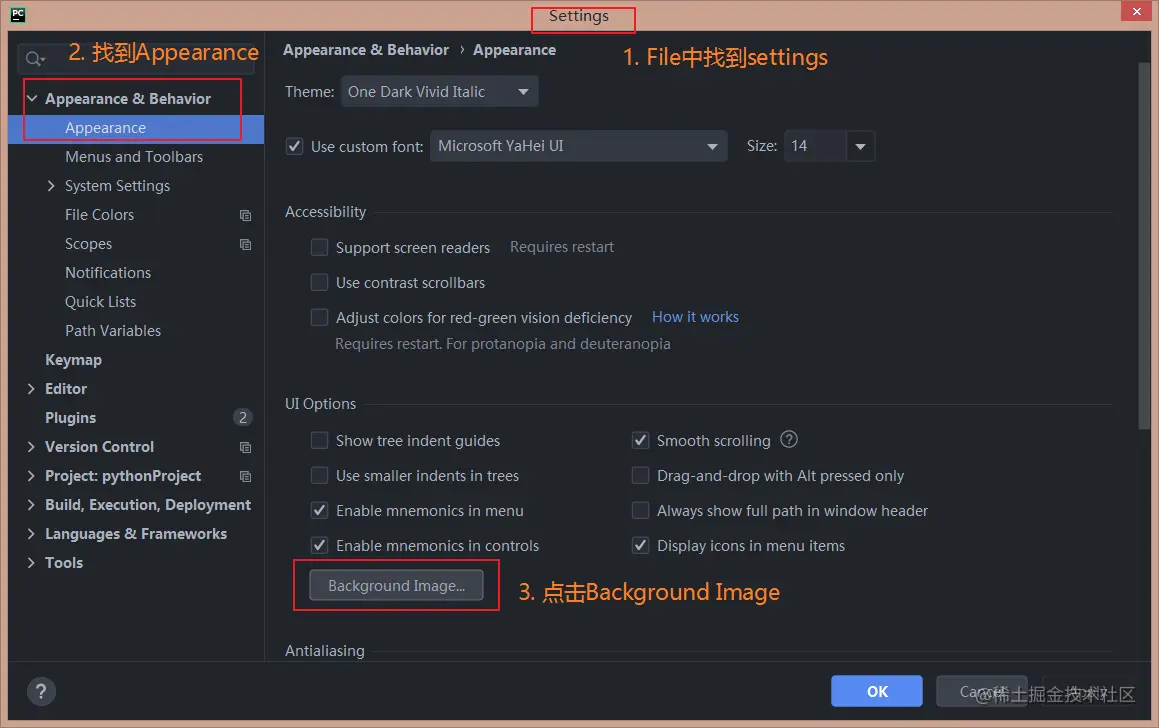Select Menus and Toolbars
Image resolution: width=1159 pixels, height=728 pixels.
pyautogui.click(x=136, y=157)
